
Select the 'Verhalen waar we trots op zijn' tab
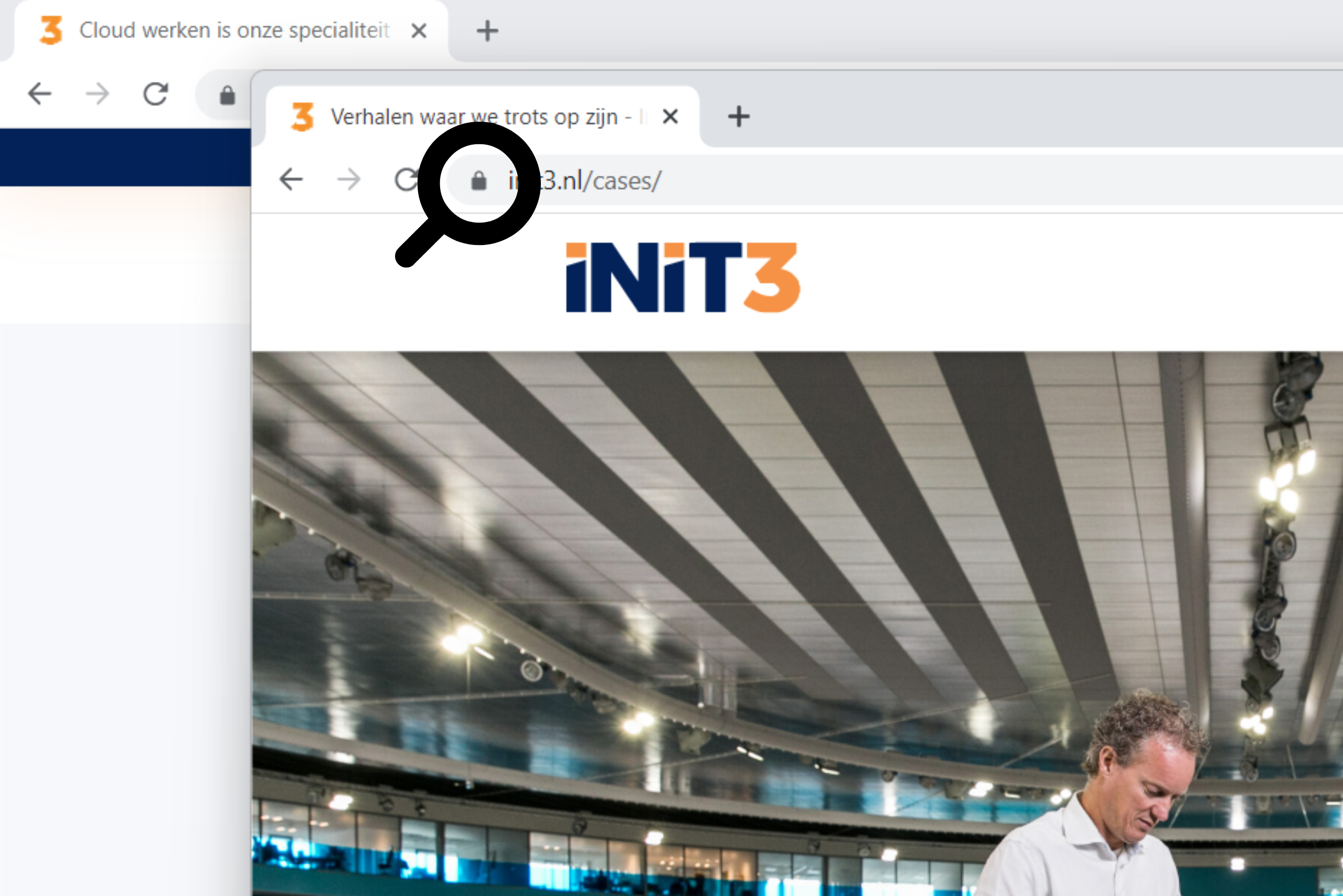pos(483,116)
